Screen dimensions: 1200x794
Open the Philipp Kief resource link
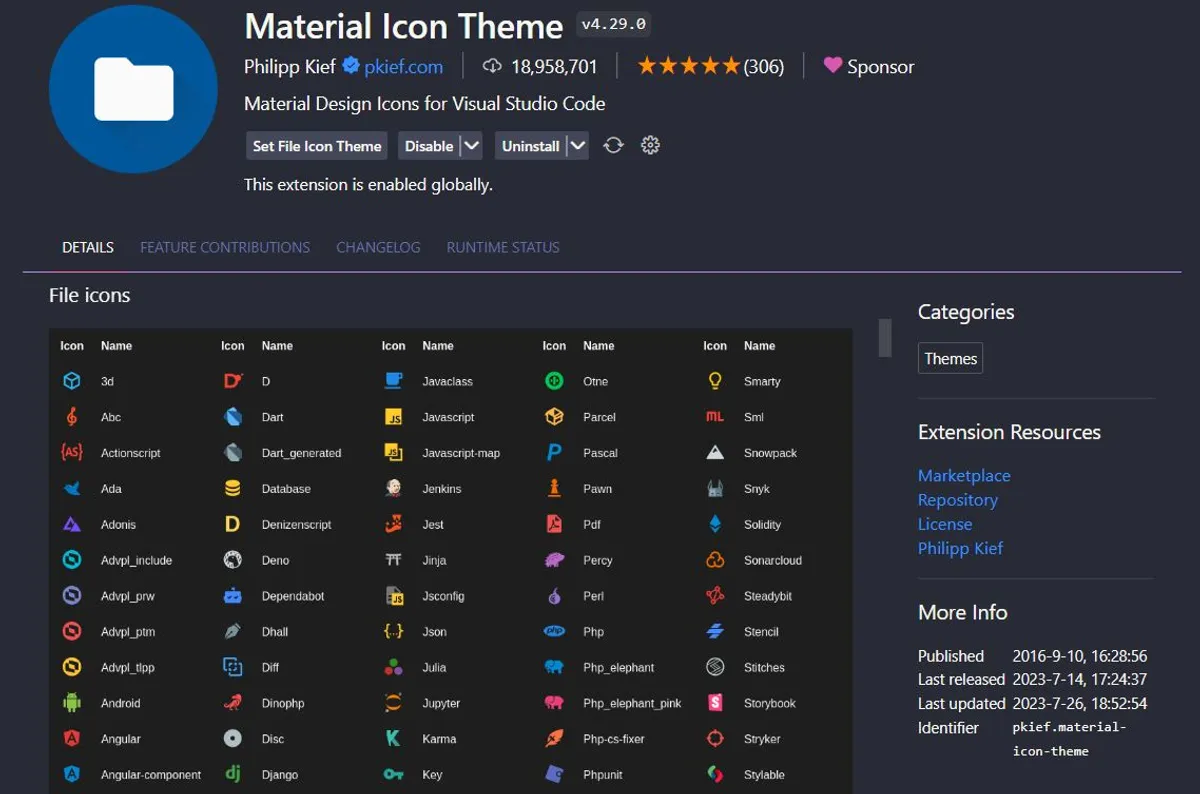960,548
